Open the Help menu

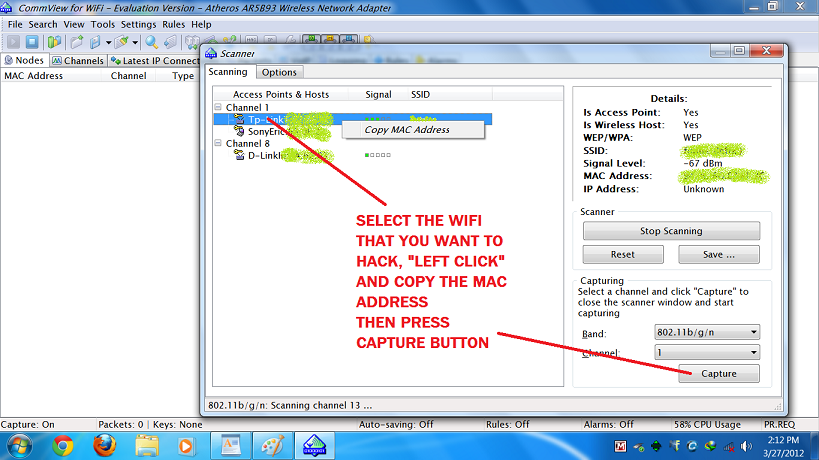click(201, 25)
